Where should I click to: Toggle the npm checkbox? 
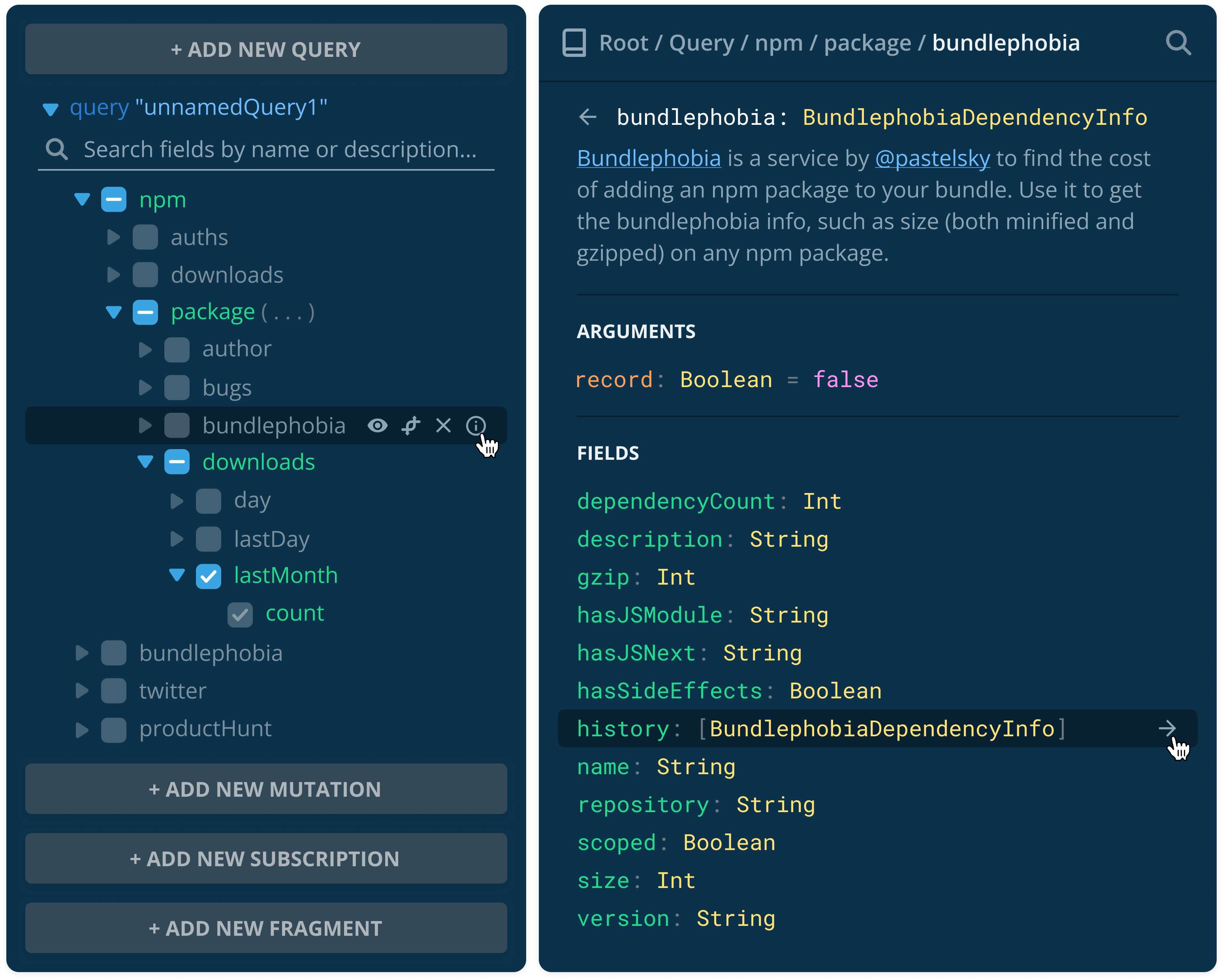click(x=113, y=199)
